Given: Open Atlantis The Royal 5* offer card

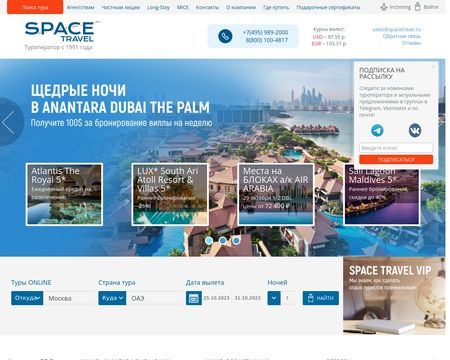Looking at the screenshot, I should coord(64,194).
